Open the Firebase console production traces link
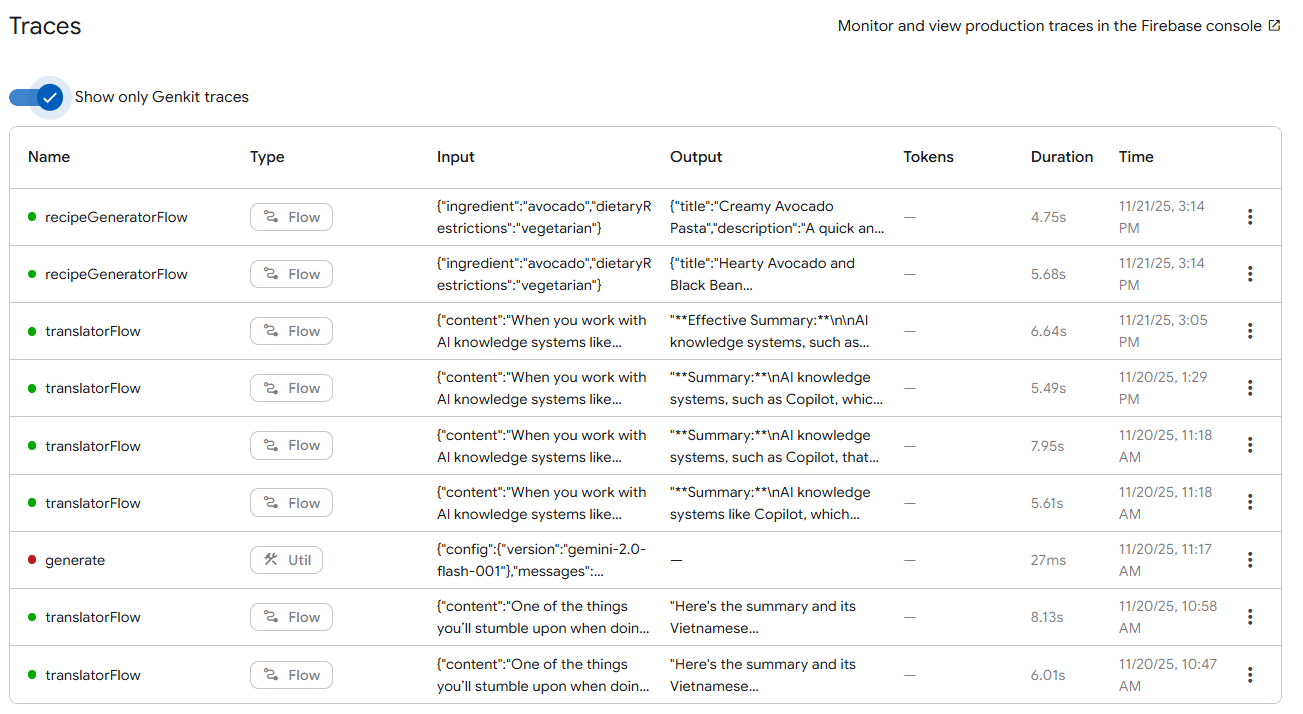 (1049, 26)
